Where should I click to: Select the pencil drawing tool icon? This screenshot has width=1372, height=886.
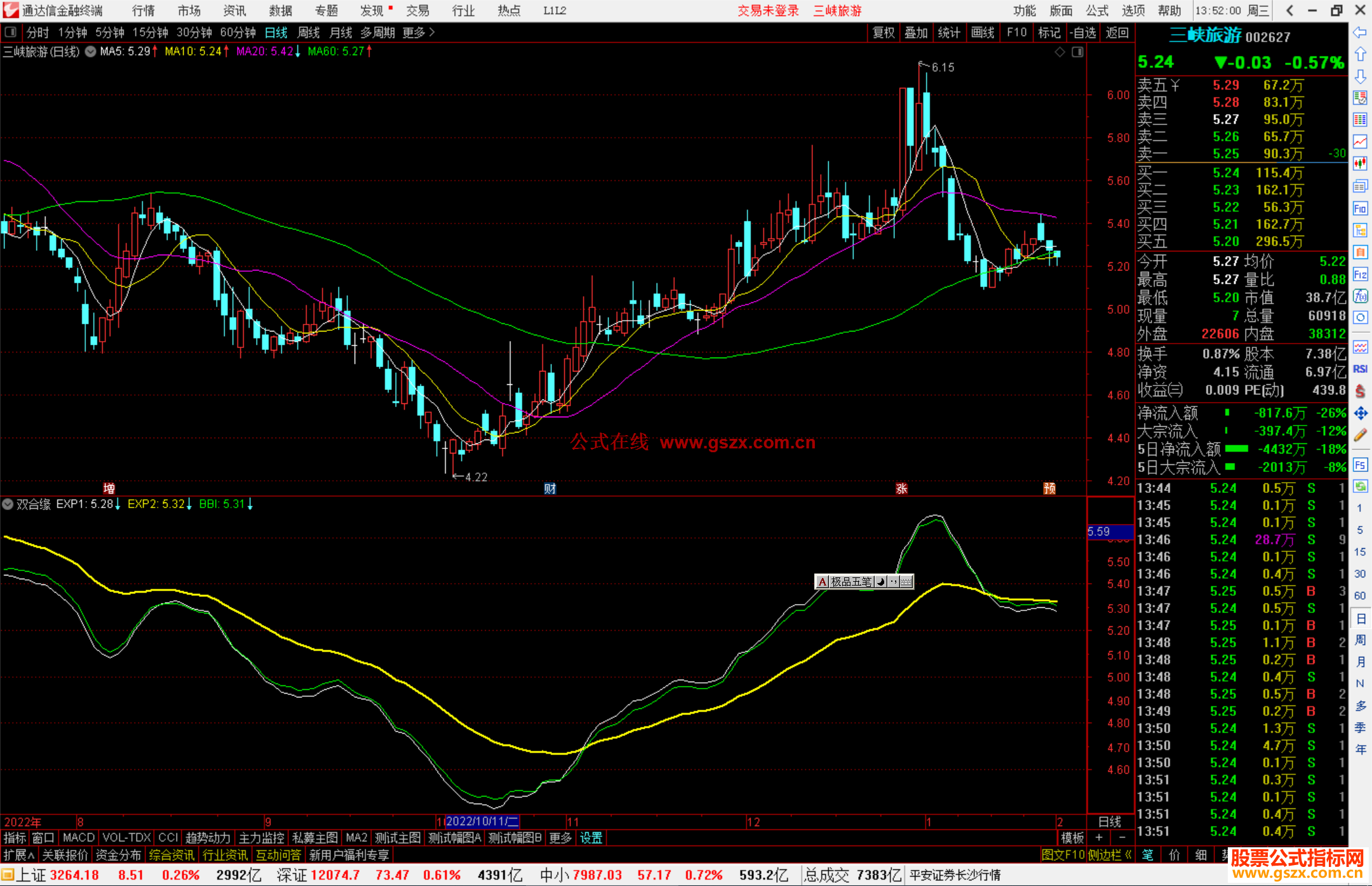[1360, 435]
